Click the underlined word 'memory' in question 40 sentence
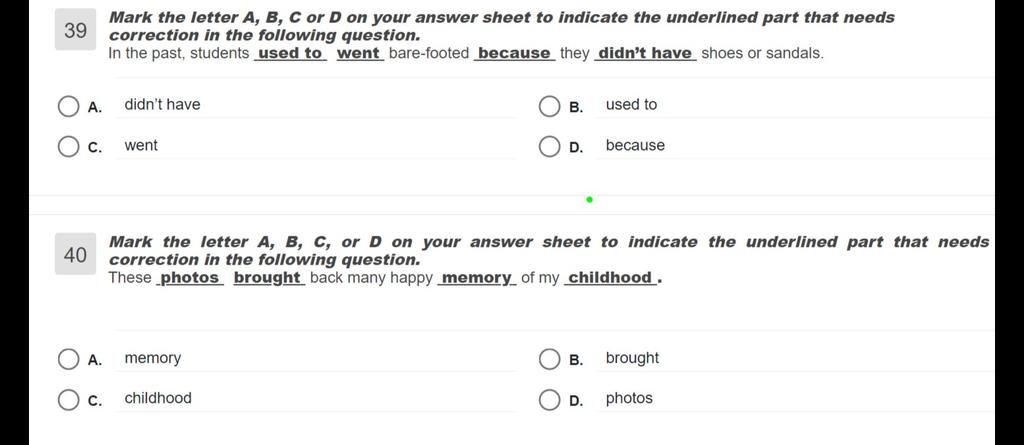Viewport: 1024px width, 445px height. pos(477,278)
